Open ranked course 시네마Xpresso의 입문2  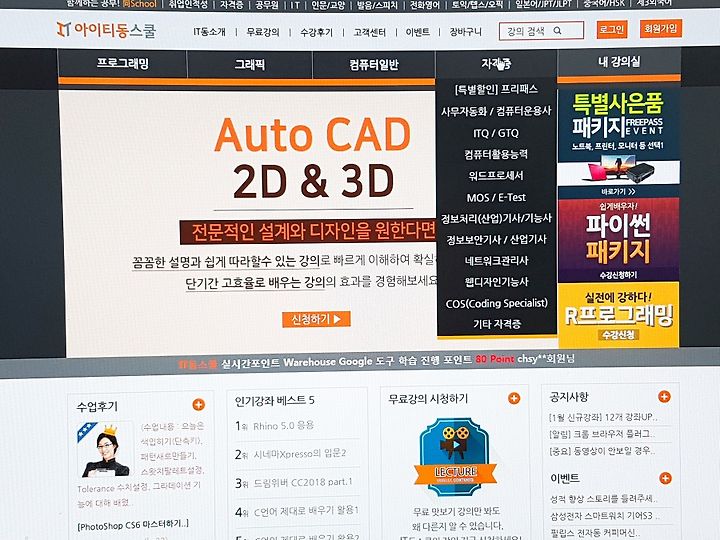pos(300,454)
